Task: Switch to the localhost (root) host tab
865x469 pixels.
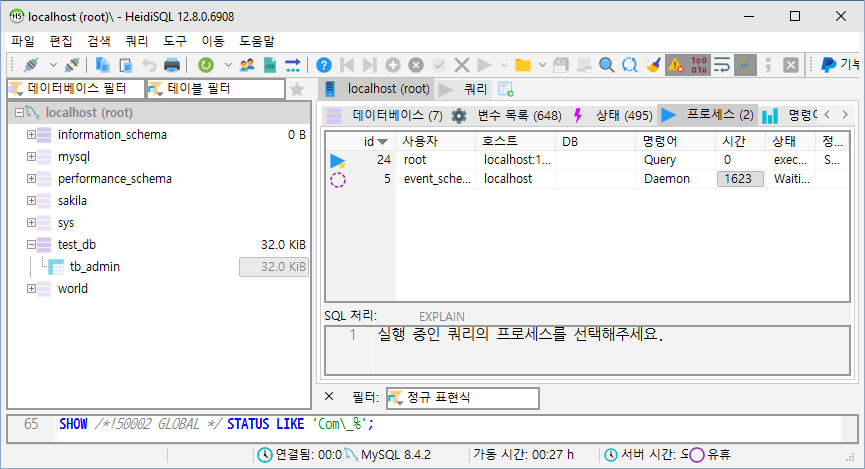Action: click(x=377, y=89)
